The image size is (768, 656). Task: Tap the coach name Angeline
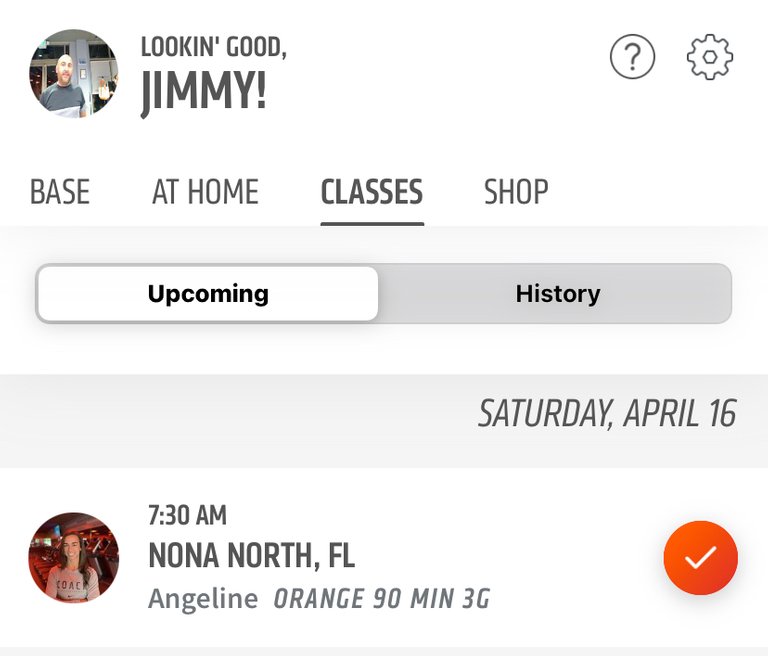click(x=202, y=599)
